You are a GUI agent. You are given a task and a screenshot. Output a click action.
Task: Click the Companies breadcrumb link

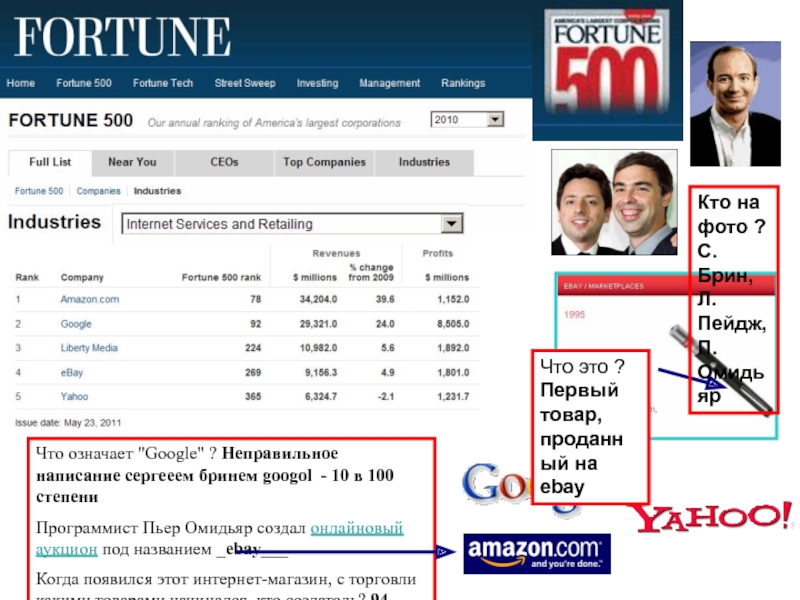click(98, 191)
